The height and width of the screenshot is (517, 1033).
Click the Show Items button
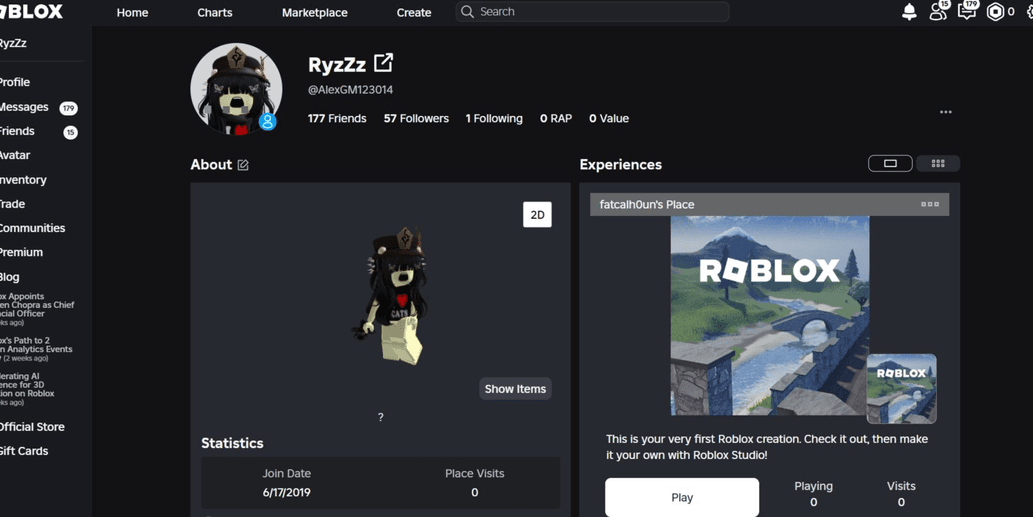(x=515, y=389)
